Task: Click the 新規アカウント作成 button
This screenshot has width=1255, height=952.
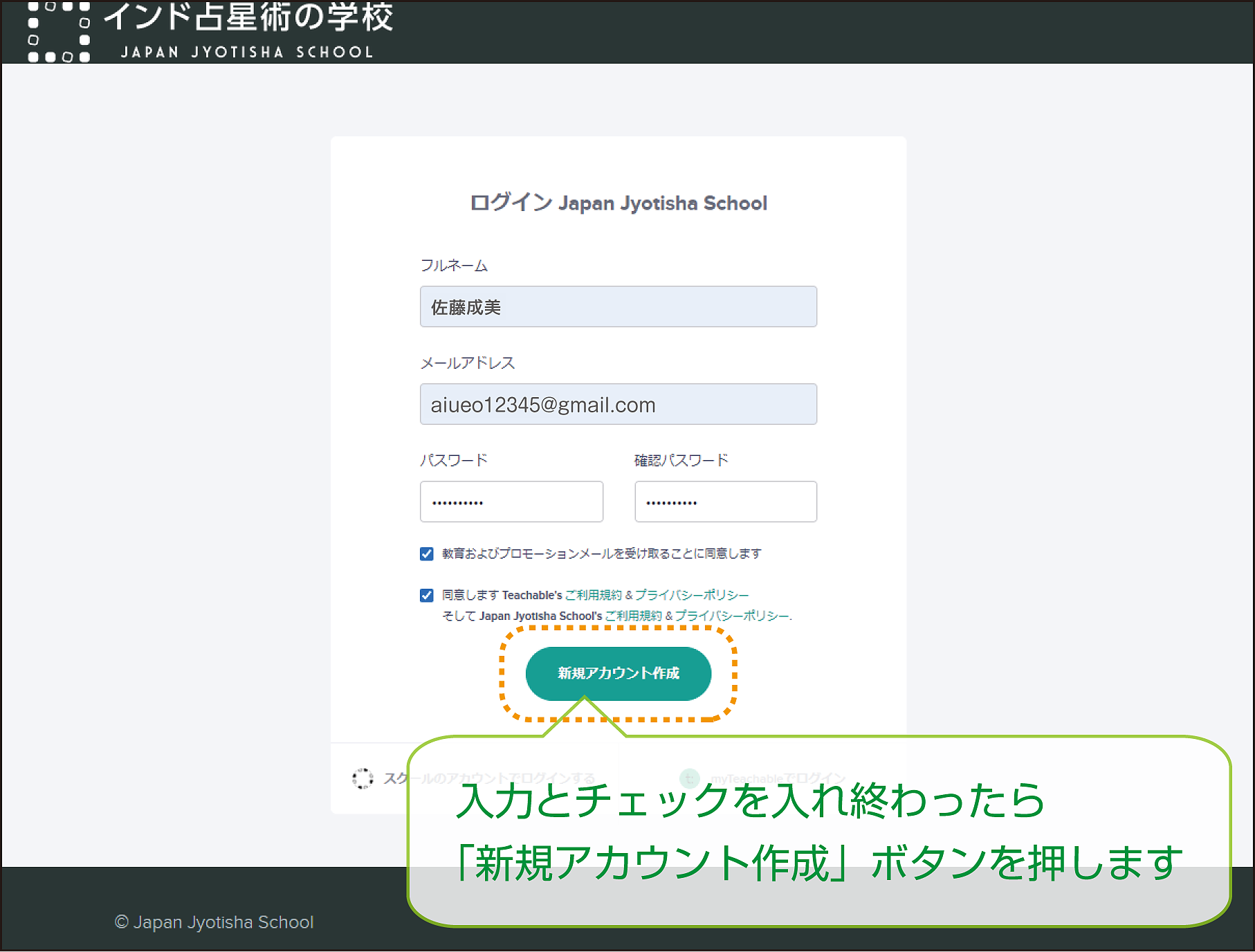Action: (x=619, y=673)
